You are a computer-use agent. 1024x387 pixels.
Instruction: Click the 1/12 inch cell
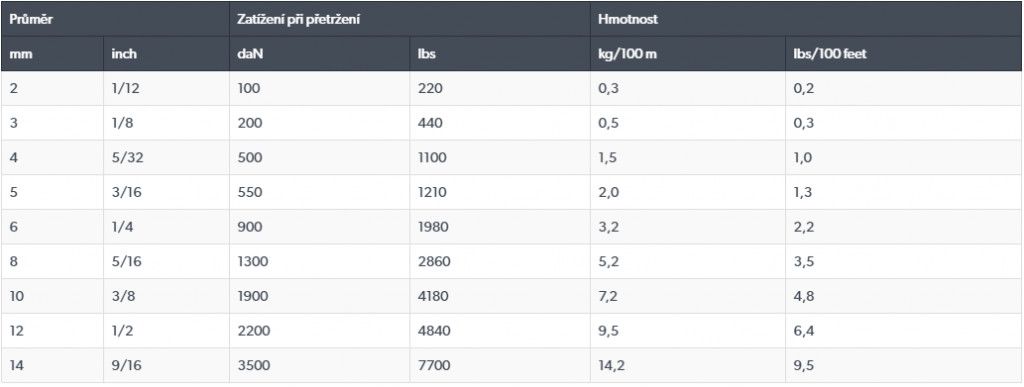[166, 88]
